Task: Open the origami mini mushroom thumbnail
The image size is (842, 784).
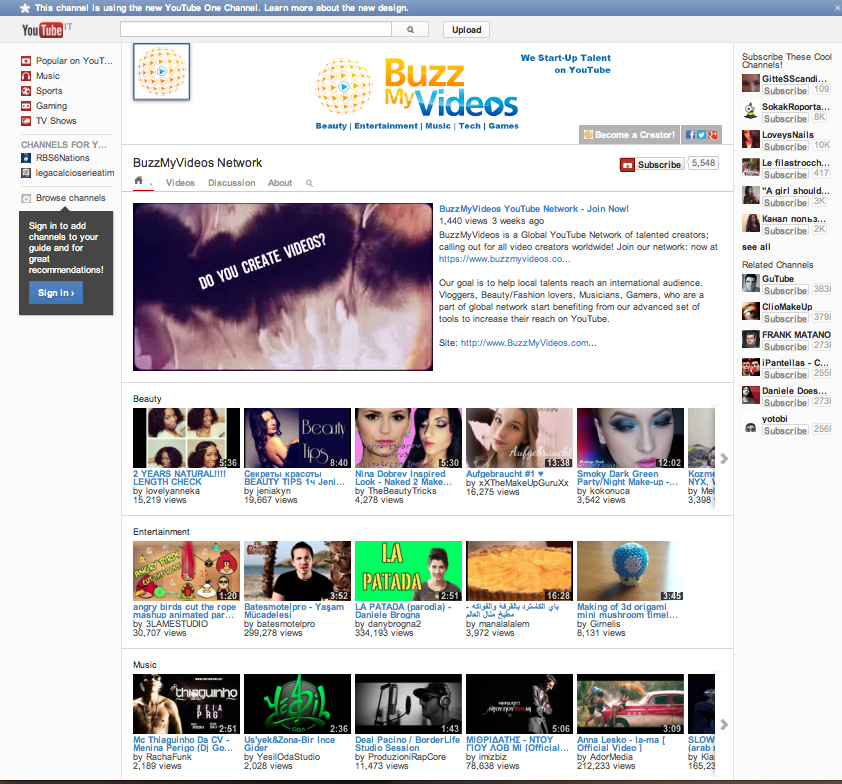Action: [x=630, y=571]
